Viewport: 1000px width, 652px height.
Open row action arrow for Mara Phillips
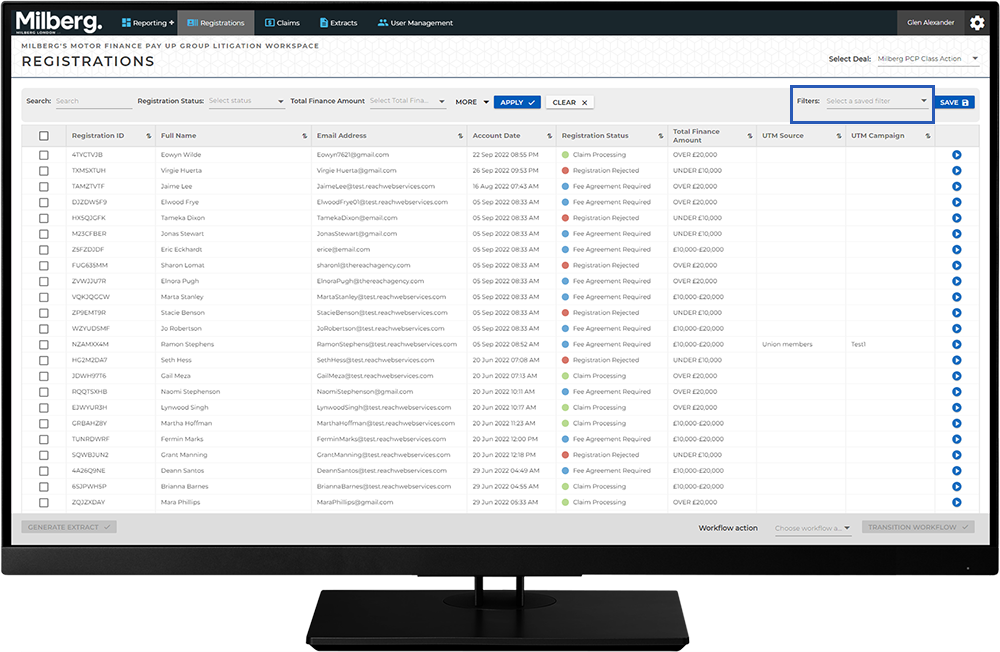click(956, 502)
